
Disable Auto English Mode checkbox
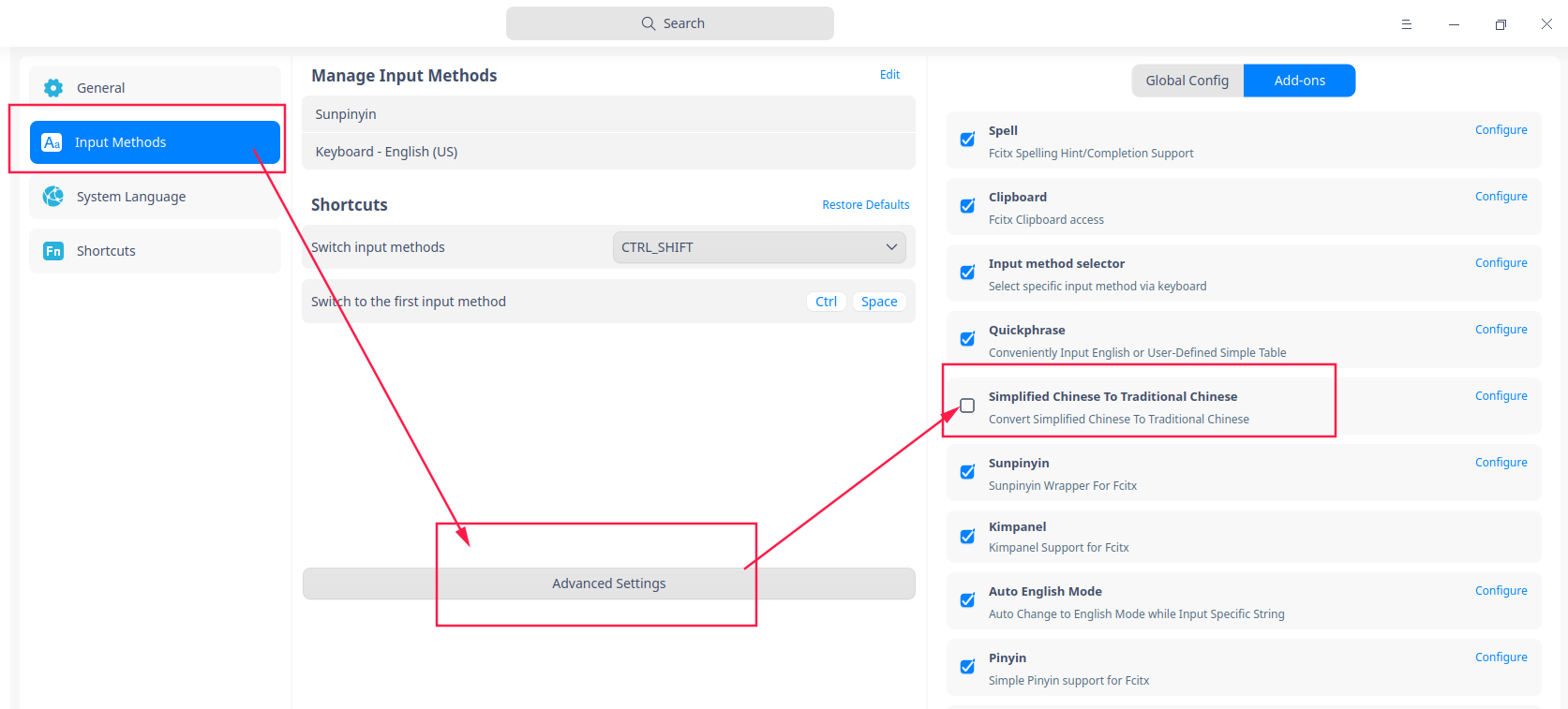967,600
